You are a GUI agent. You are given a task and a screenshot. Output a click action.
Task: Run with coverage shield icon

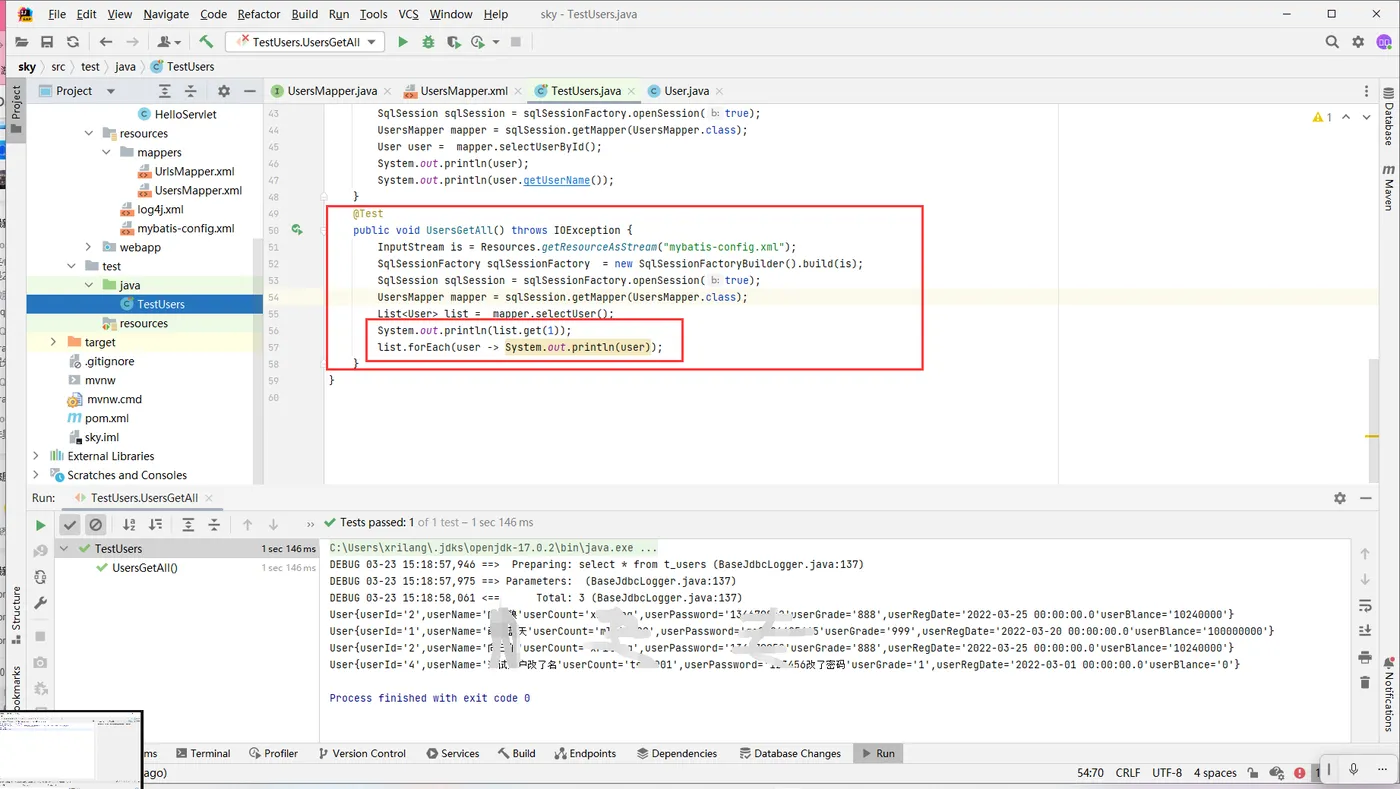coord(454,42)
